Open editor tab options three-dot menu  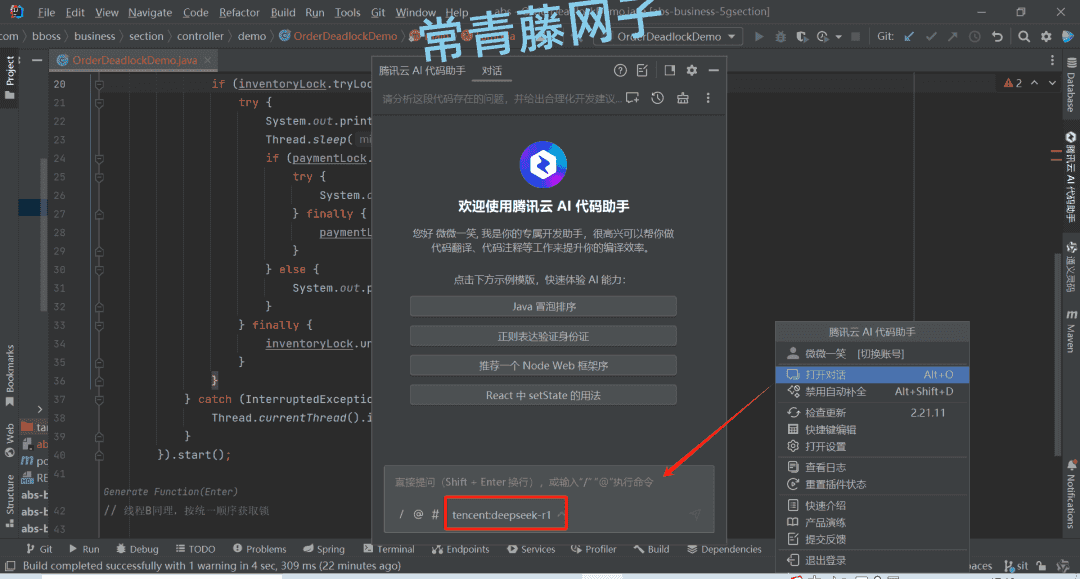(1052, 61)
